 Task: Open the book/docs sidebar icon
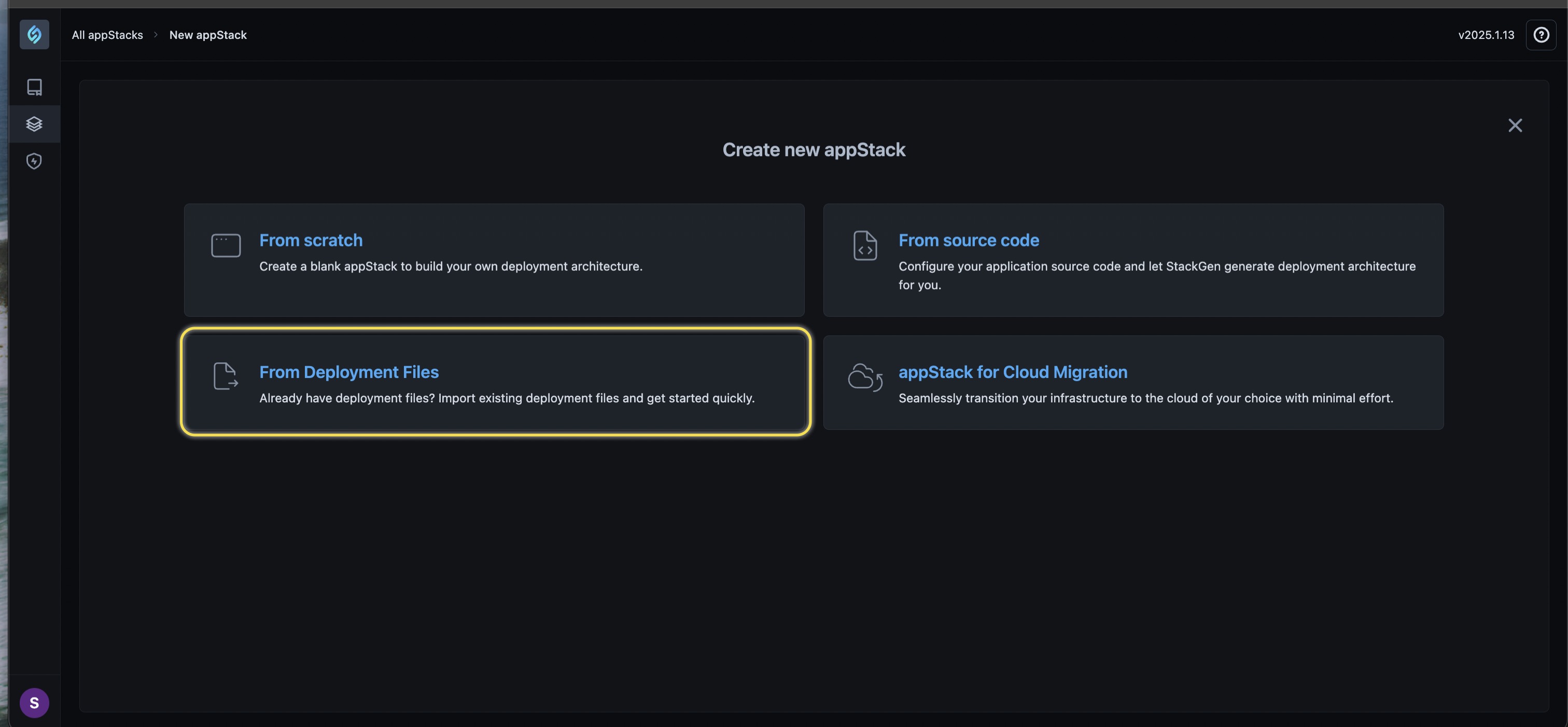[x=34, y=87]
